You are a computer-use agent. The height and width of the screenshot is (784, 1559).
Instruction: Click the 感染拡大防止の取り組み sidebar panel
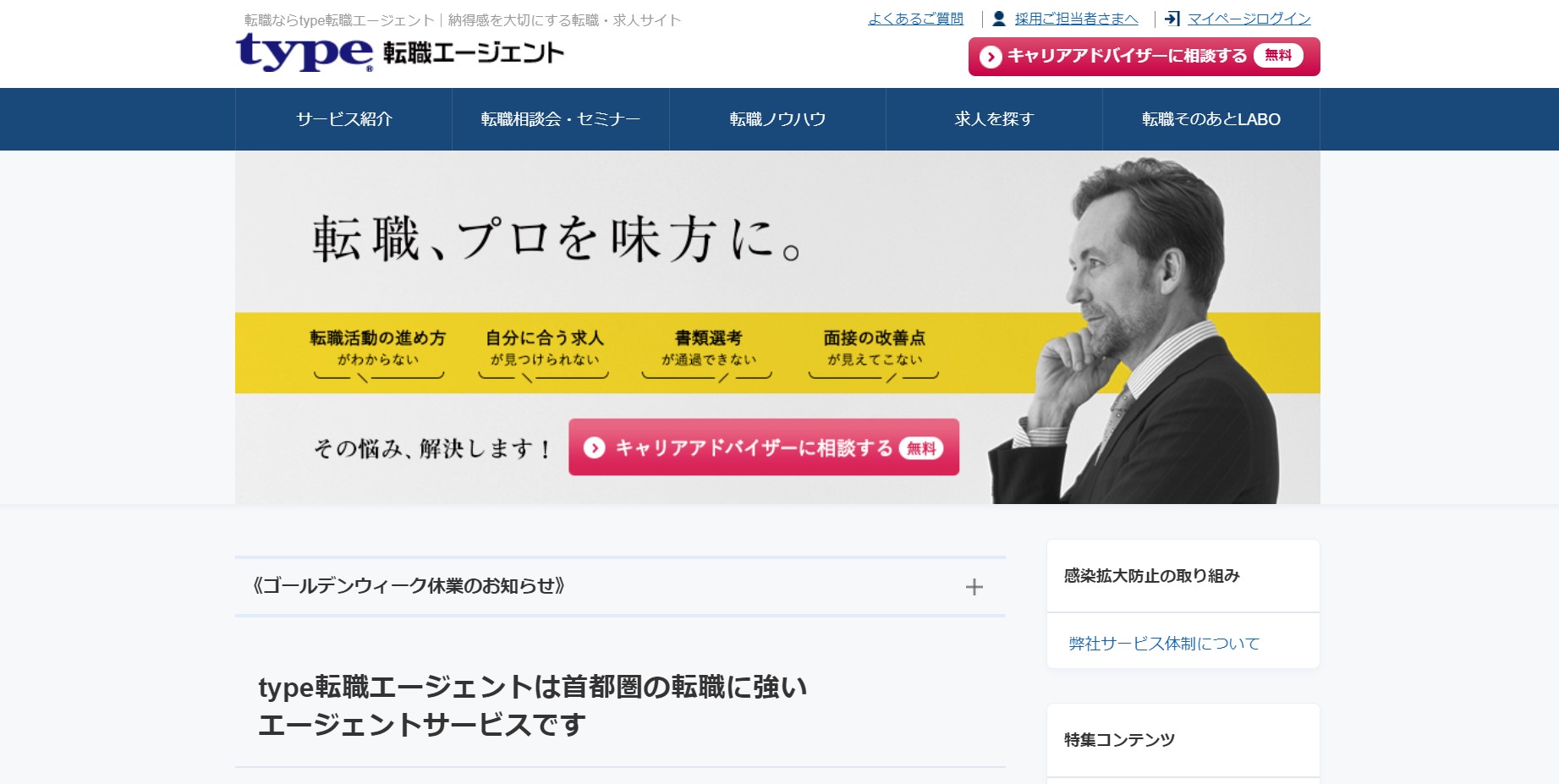point(1152,575)
